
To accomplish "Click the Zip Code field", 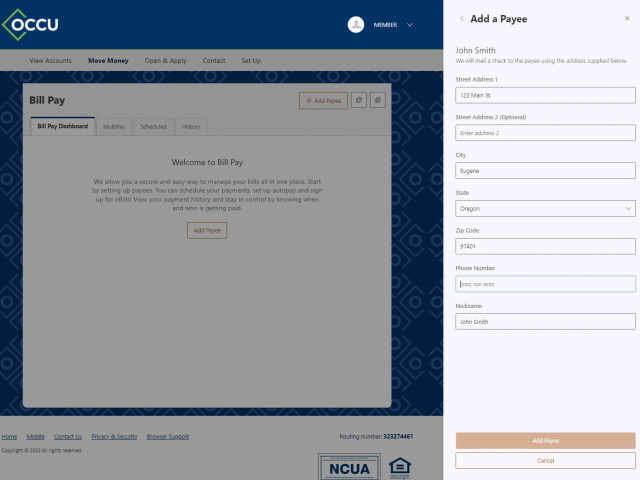I will click(x=545, y=247).
